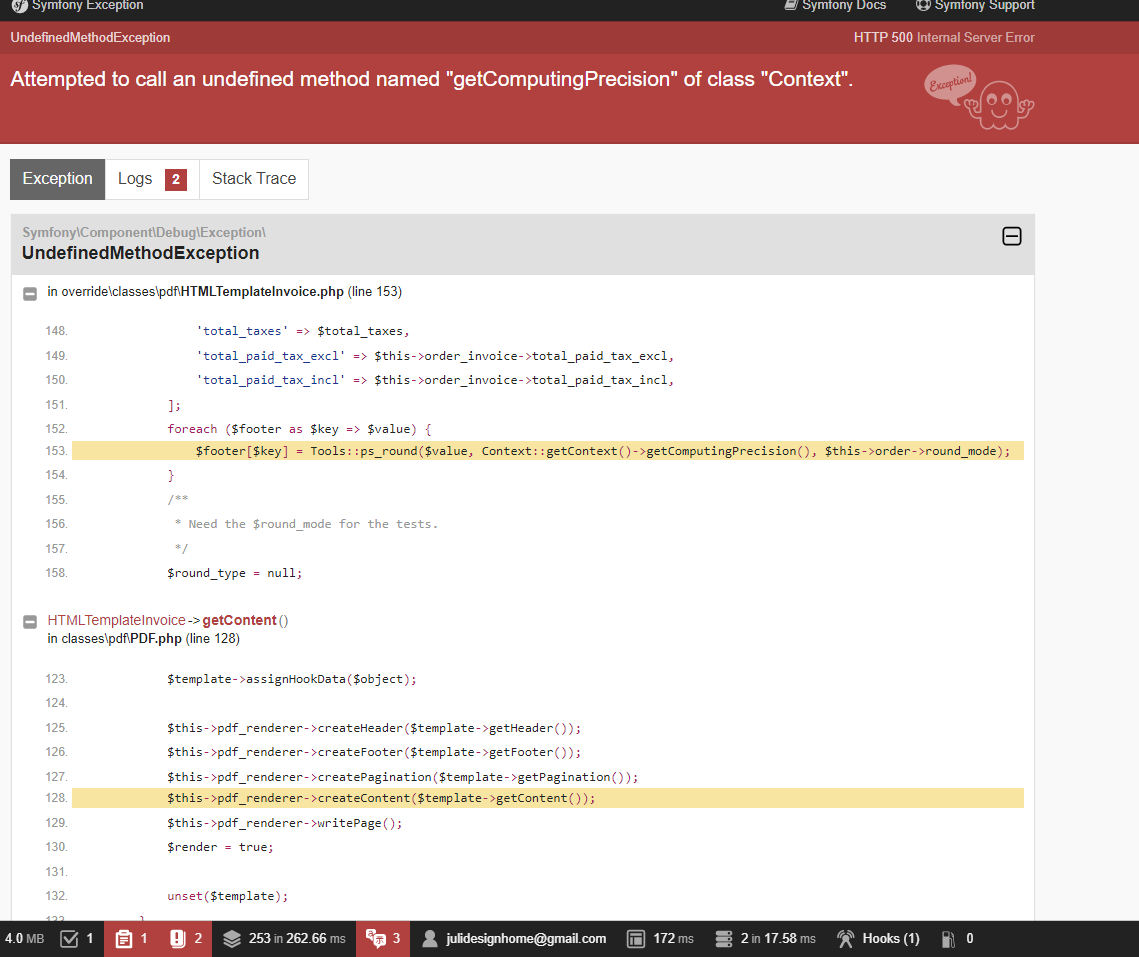Select the Exception tab
Image resolution: width=1139 pixels, height=957 pixels.
click(57, 179)
